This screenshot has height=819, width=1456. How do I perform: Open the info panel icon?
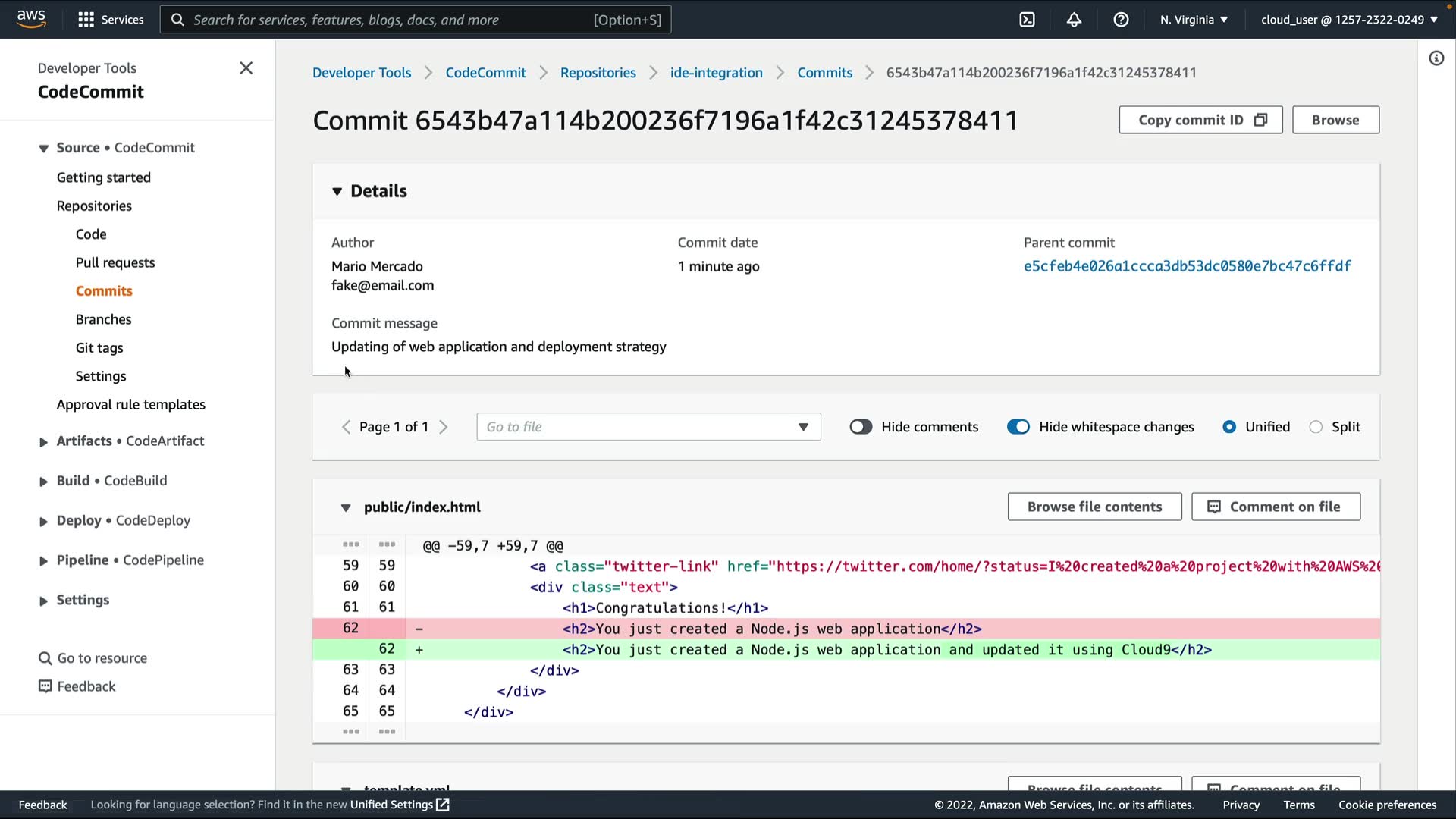(x=1436, y=58)
